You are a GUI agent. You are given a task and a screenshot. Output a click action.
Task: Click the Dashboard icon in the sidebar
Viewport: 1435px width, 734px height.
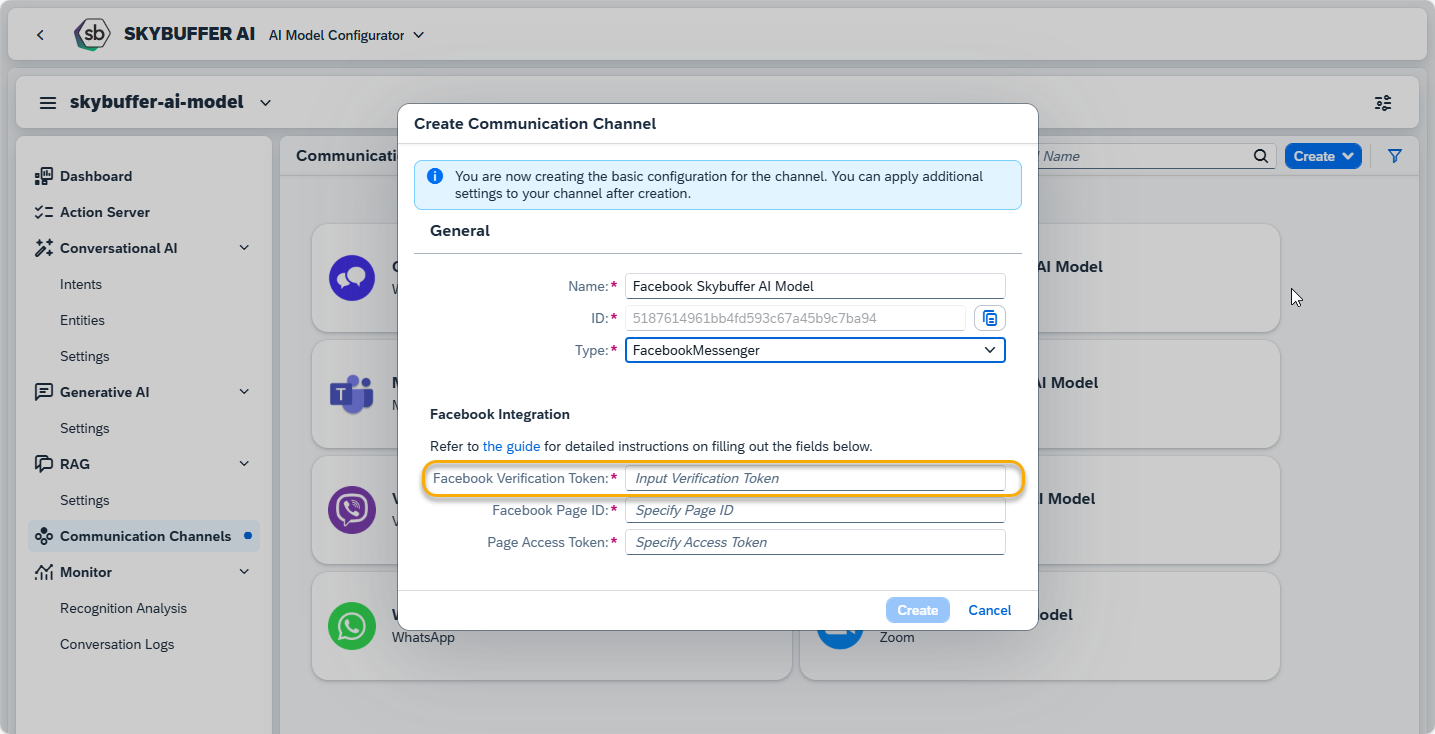click(43, 176)
